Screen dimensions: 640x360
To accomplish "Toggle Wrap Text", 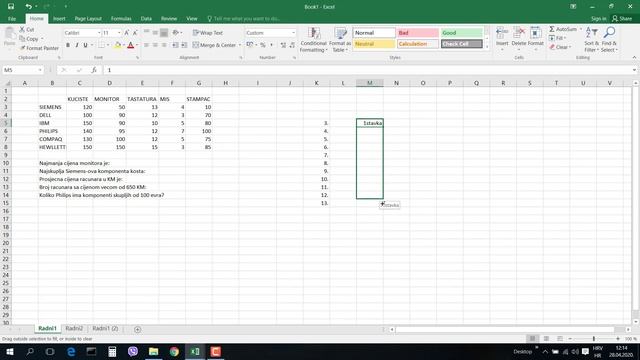I will [208, 33].
